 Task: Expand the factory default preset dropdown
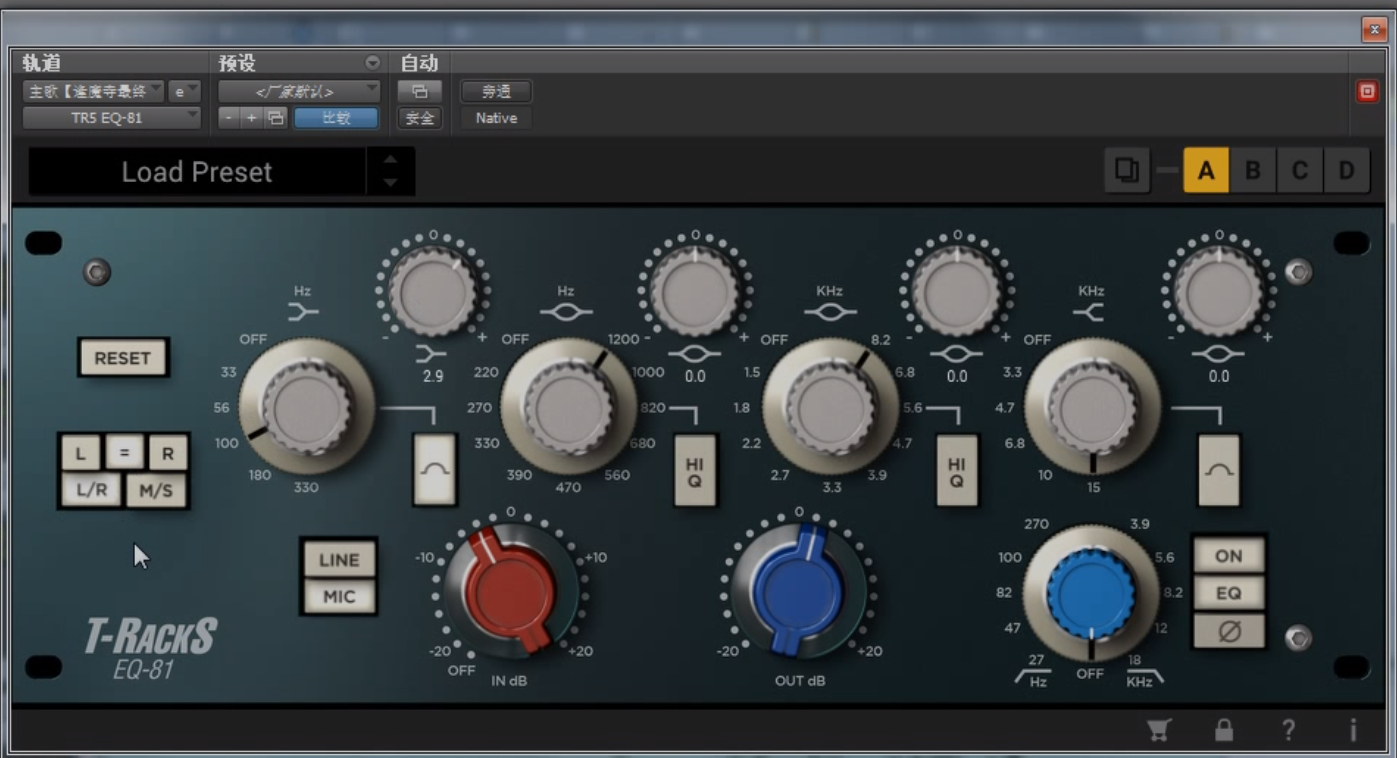[299, 91]
